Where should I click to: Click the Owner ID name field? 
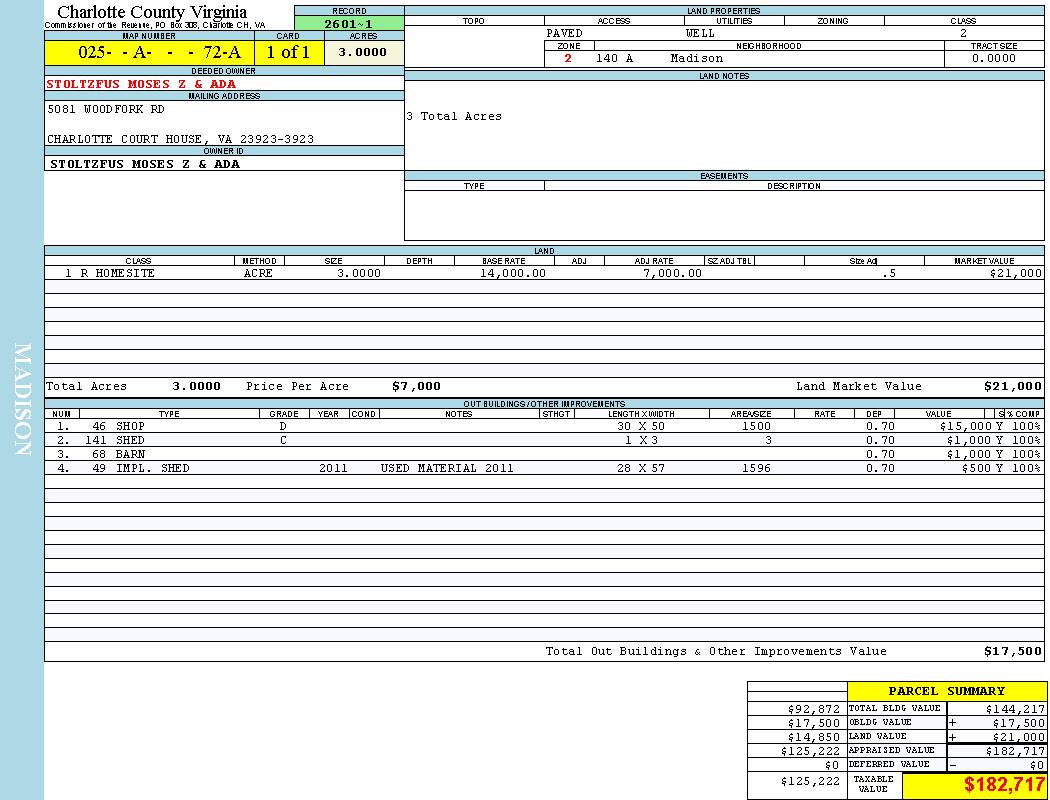click(x=145, y=164)
